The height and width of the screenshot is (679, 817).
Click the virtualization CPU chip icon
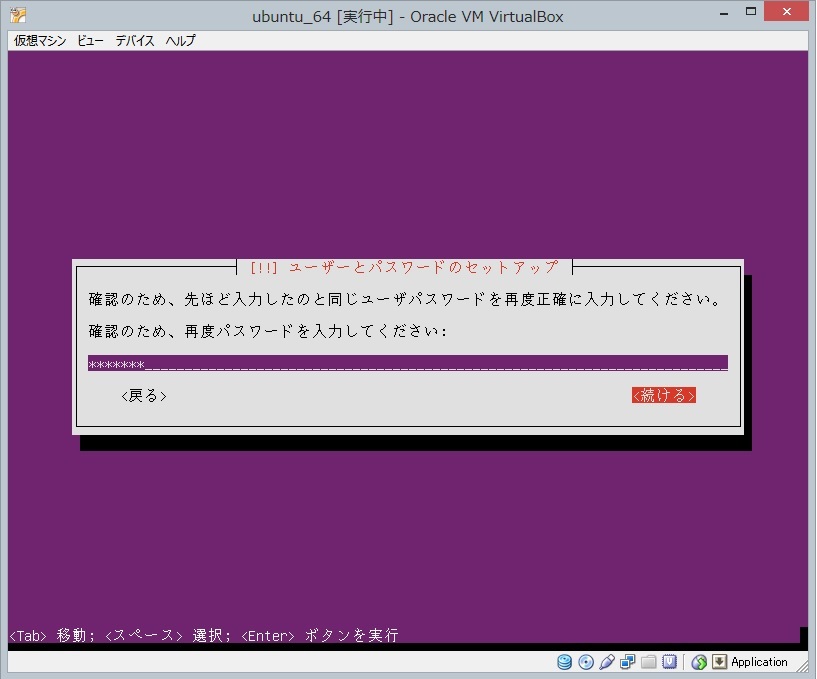(x=670, y=662)
